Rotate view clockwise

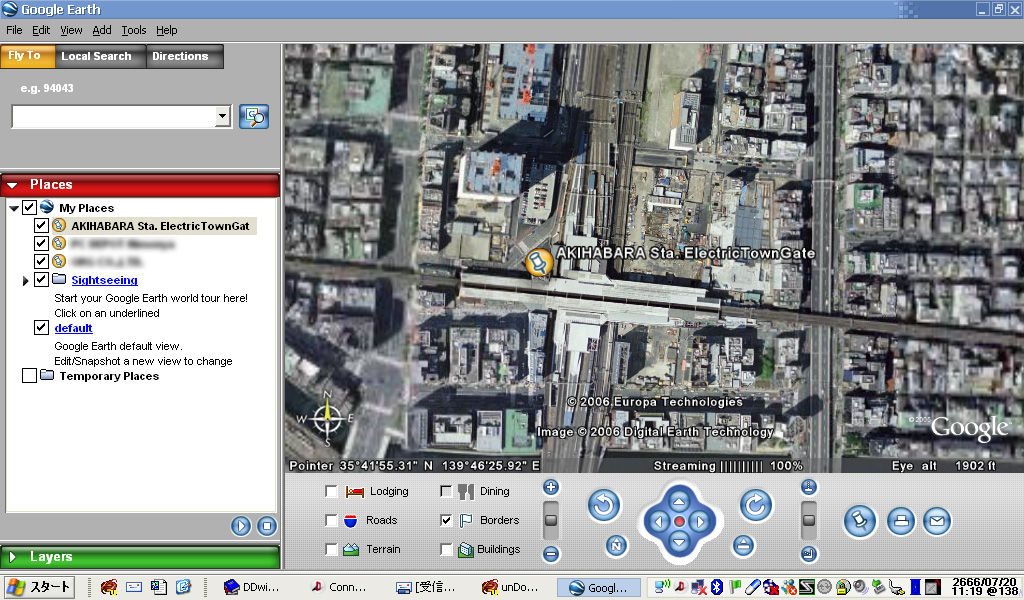click(x=756, y=505)
